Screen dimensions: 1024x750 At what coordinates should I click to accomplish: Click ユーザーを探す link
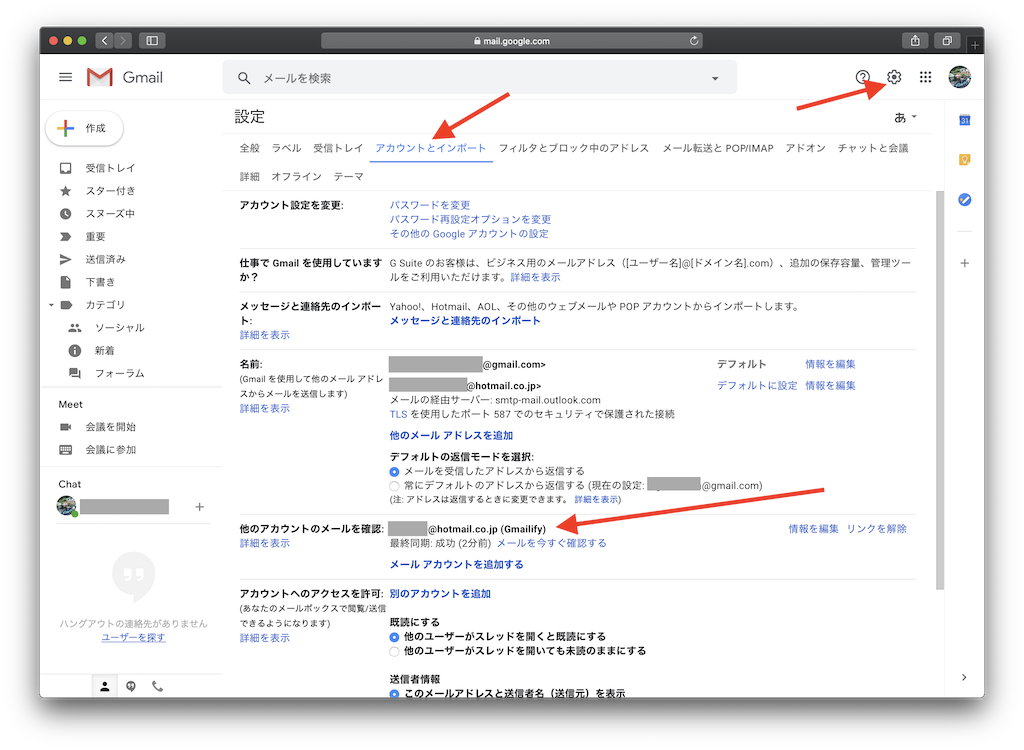tap(133, 638)
